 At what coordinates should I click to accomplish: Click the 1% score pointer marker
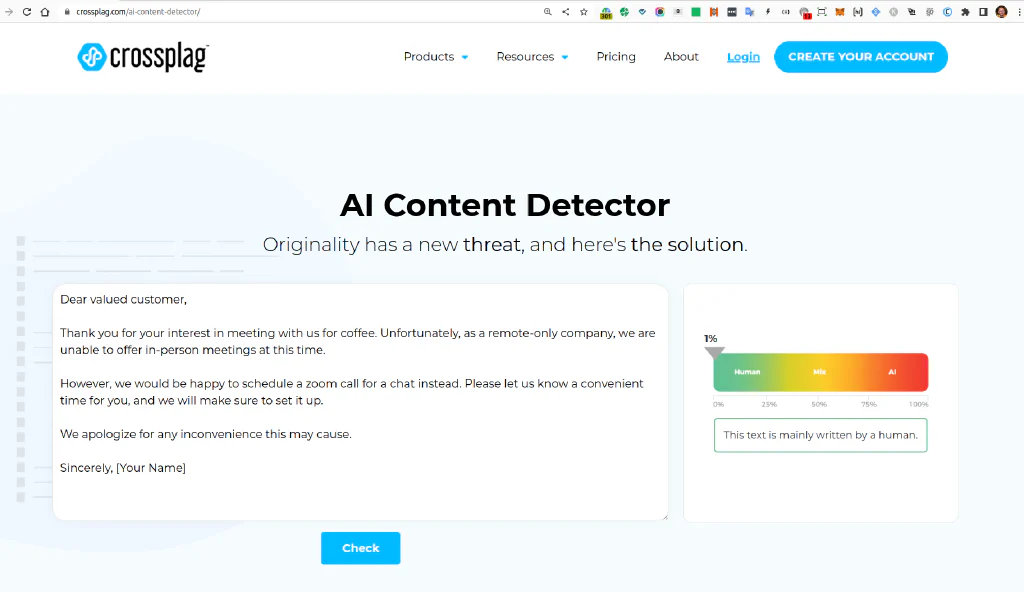(x=714, y=353)
